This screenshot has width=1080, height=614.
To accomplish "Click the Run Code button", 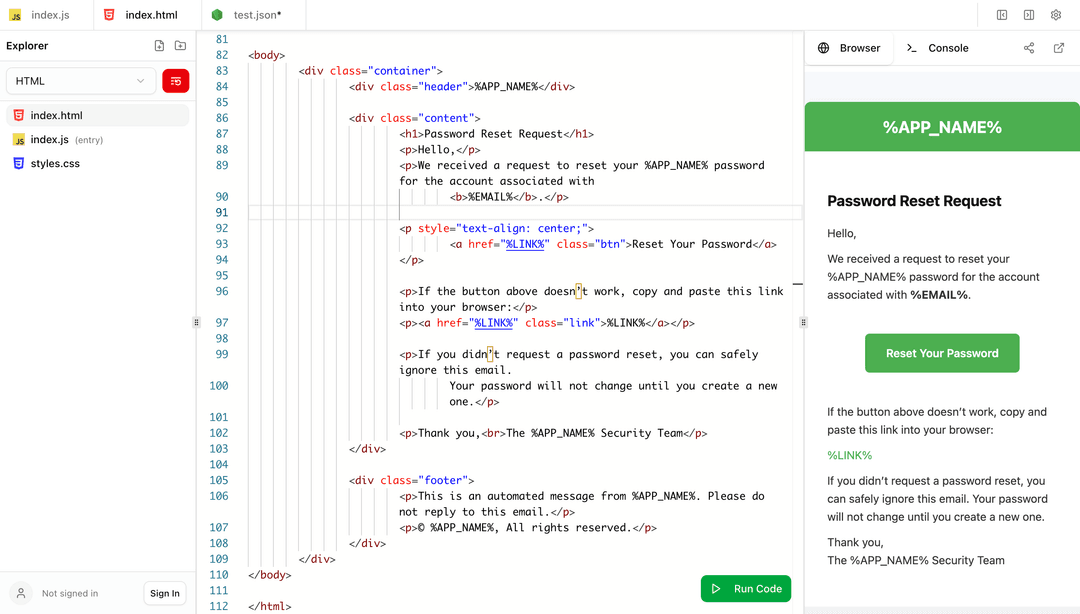I will [x=746, y=589].
